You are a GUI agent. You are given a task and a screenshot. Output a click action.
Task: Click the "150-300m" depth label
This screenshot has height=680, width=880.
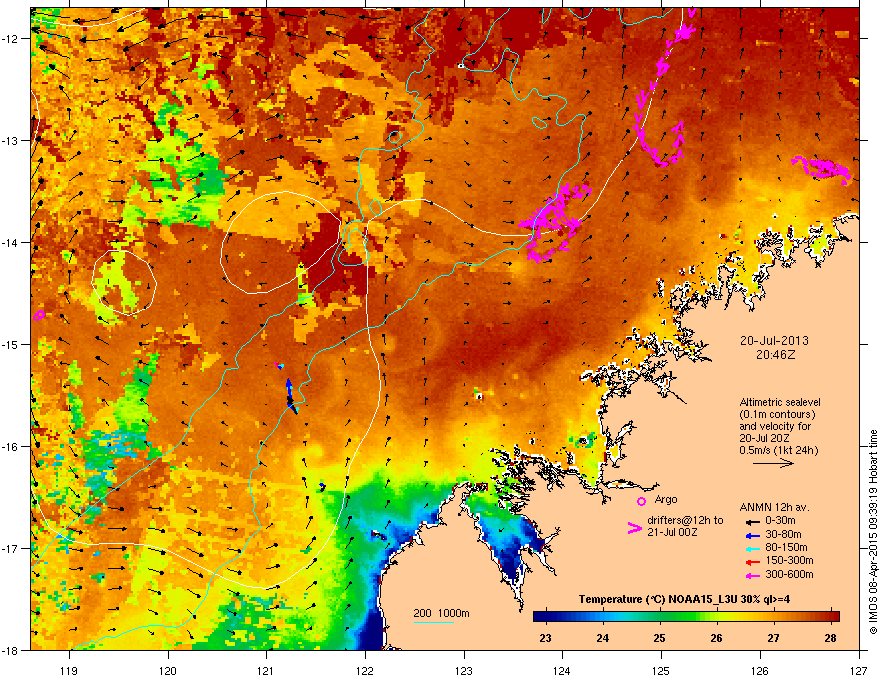click(x=789, y=561)
